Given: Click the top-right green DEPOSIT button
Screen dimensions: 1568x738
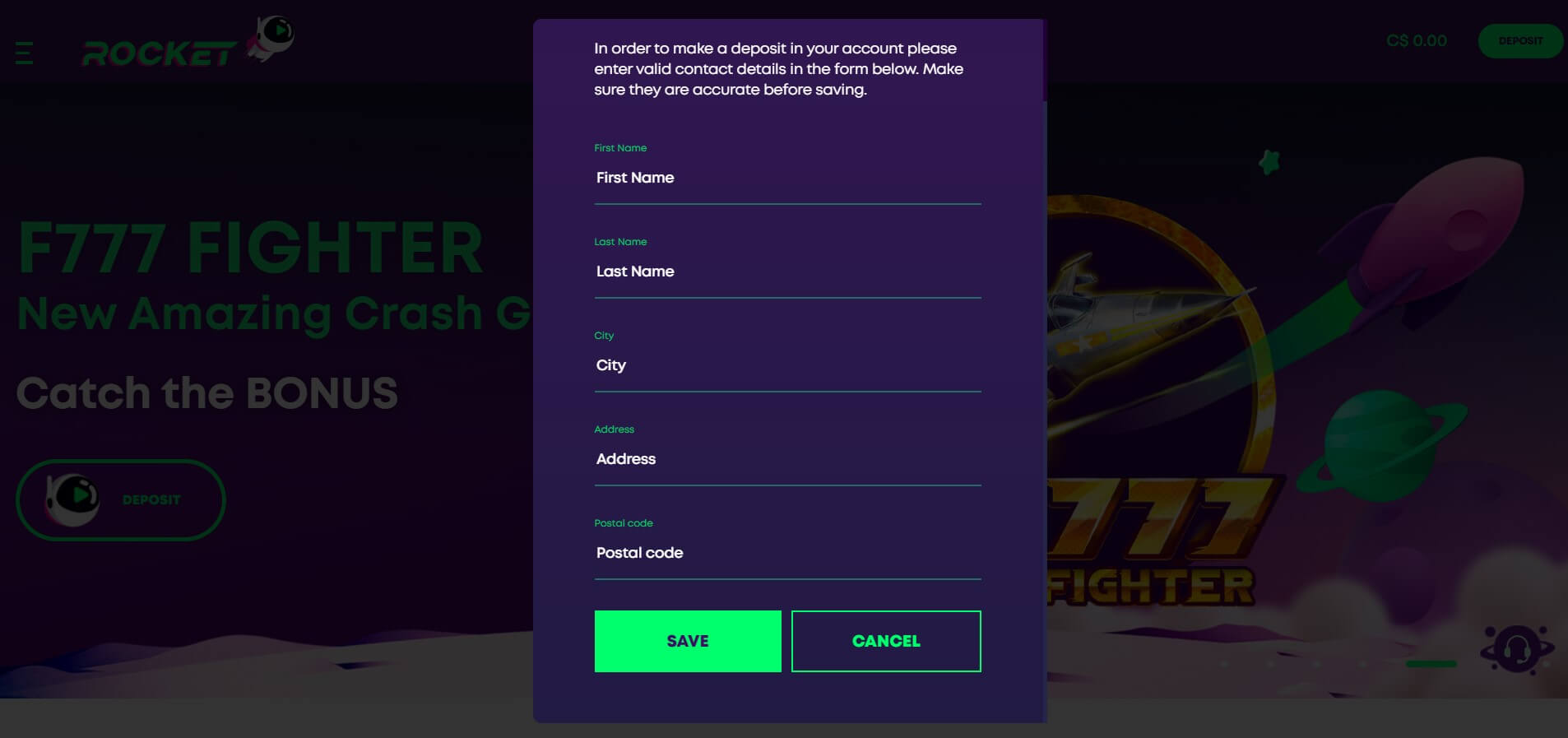Looking at the screenshot, I should (x=1520, y=41).
